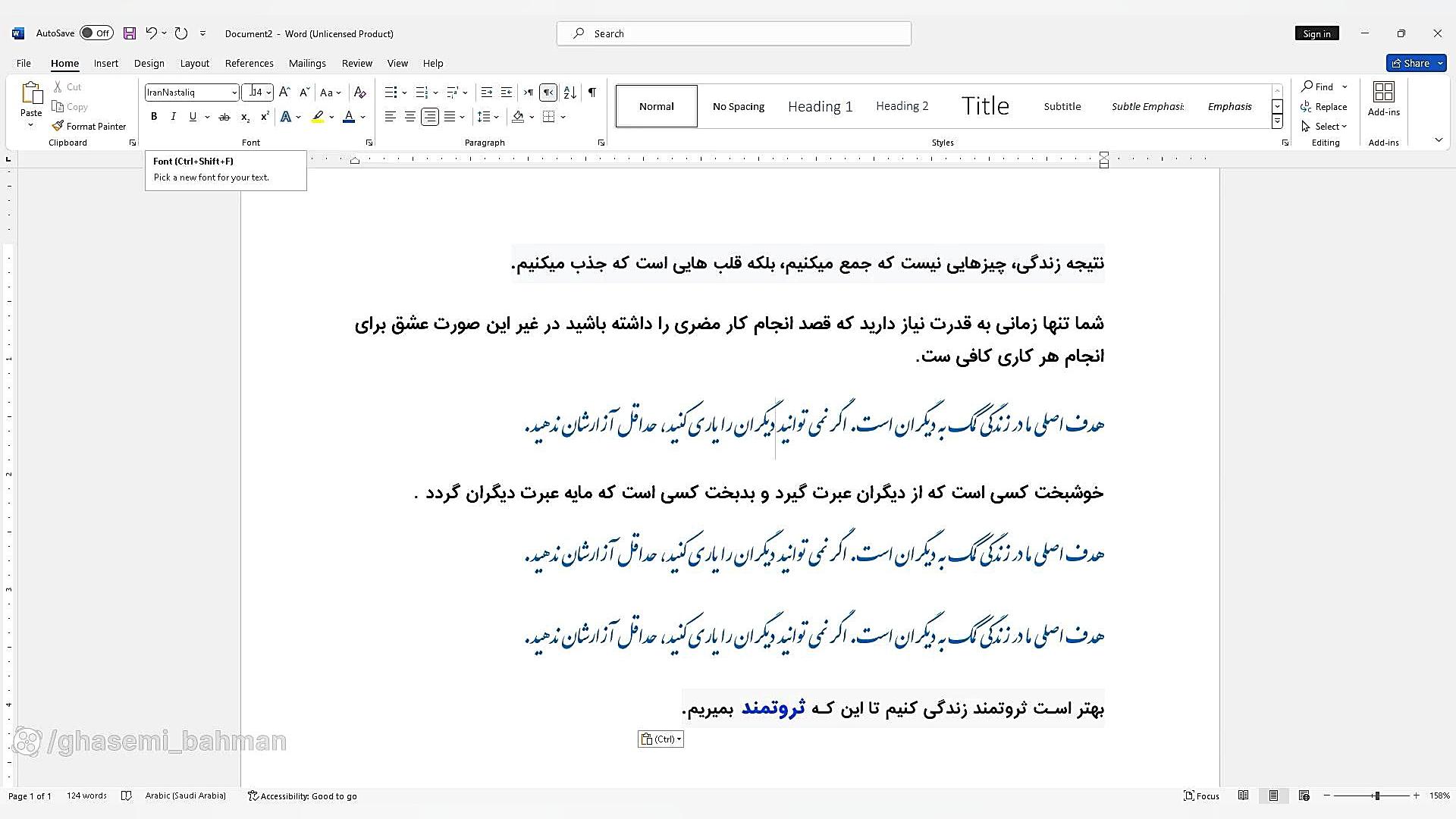Click the Format Painter brush icon
Screen dimensions: 1456x819
(58, 126)
